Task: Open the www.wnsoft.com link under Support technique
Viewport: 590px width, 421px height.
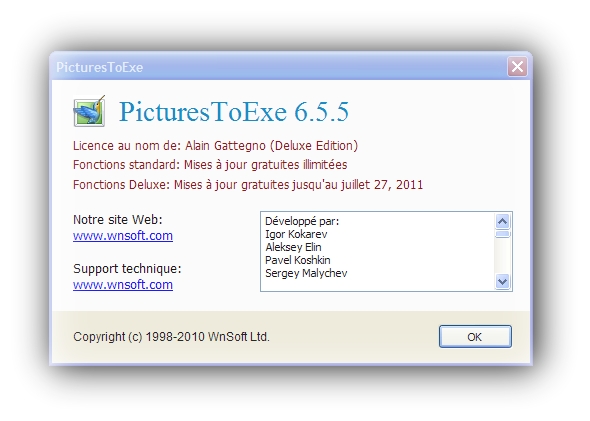Action: [123, 285]
